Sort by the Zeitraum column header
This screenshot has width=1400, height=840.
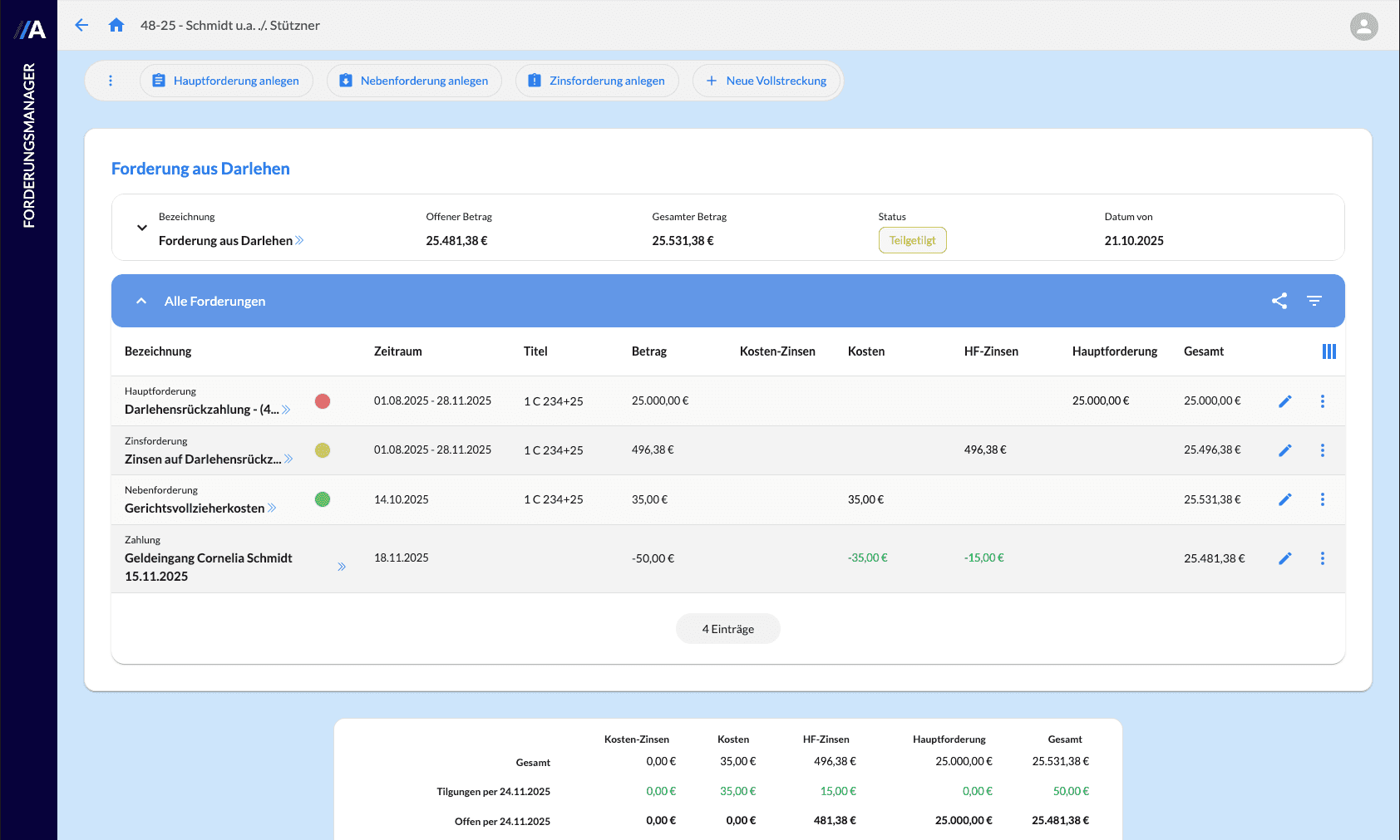click(398, 351)
